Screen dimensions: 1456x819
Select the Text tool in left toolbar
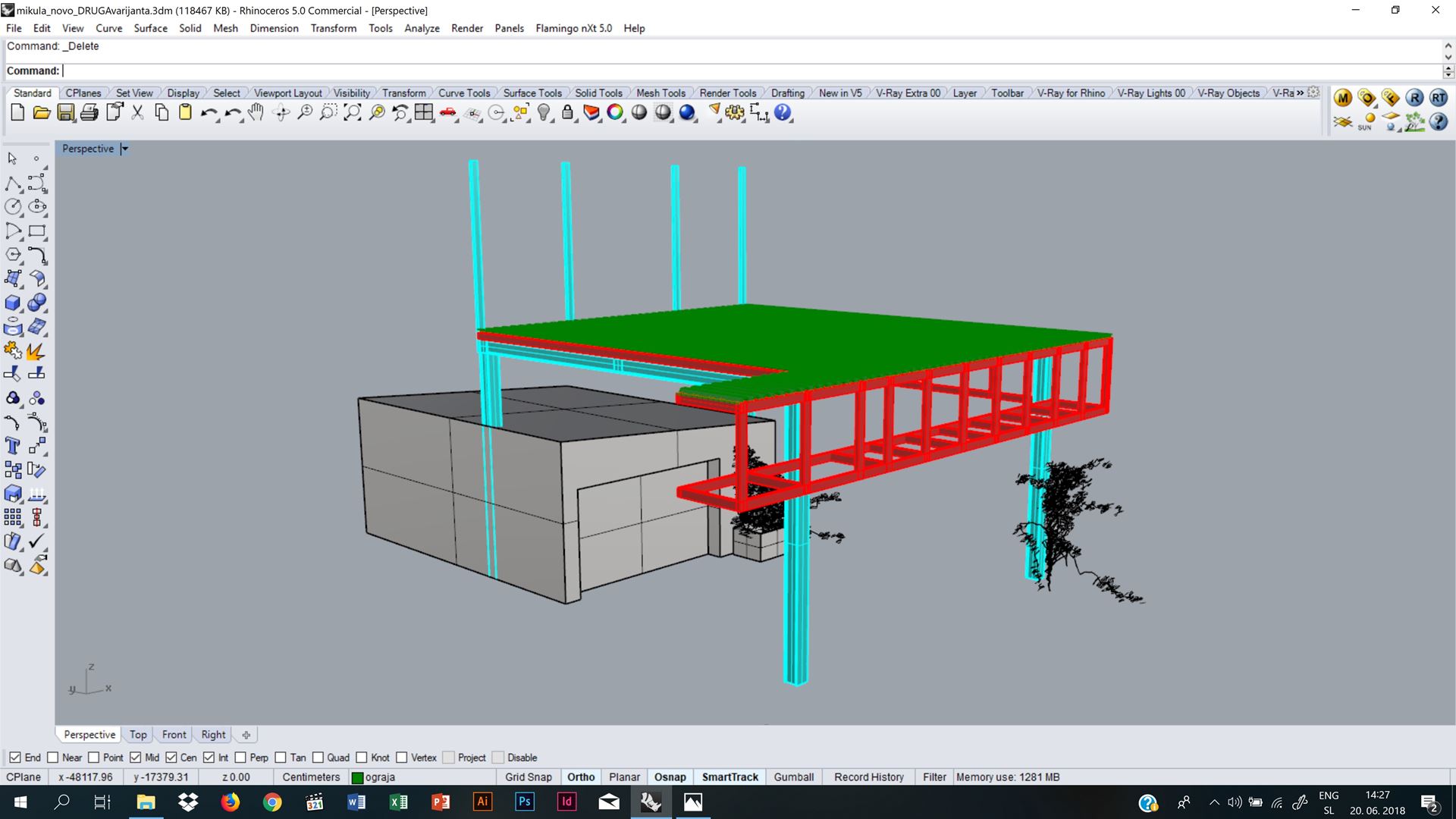(13, 446)
